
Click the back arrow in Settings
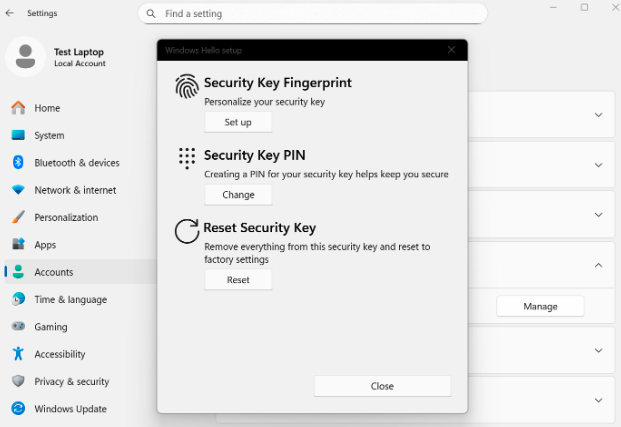[10, 13]
